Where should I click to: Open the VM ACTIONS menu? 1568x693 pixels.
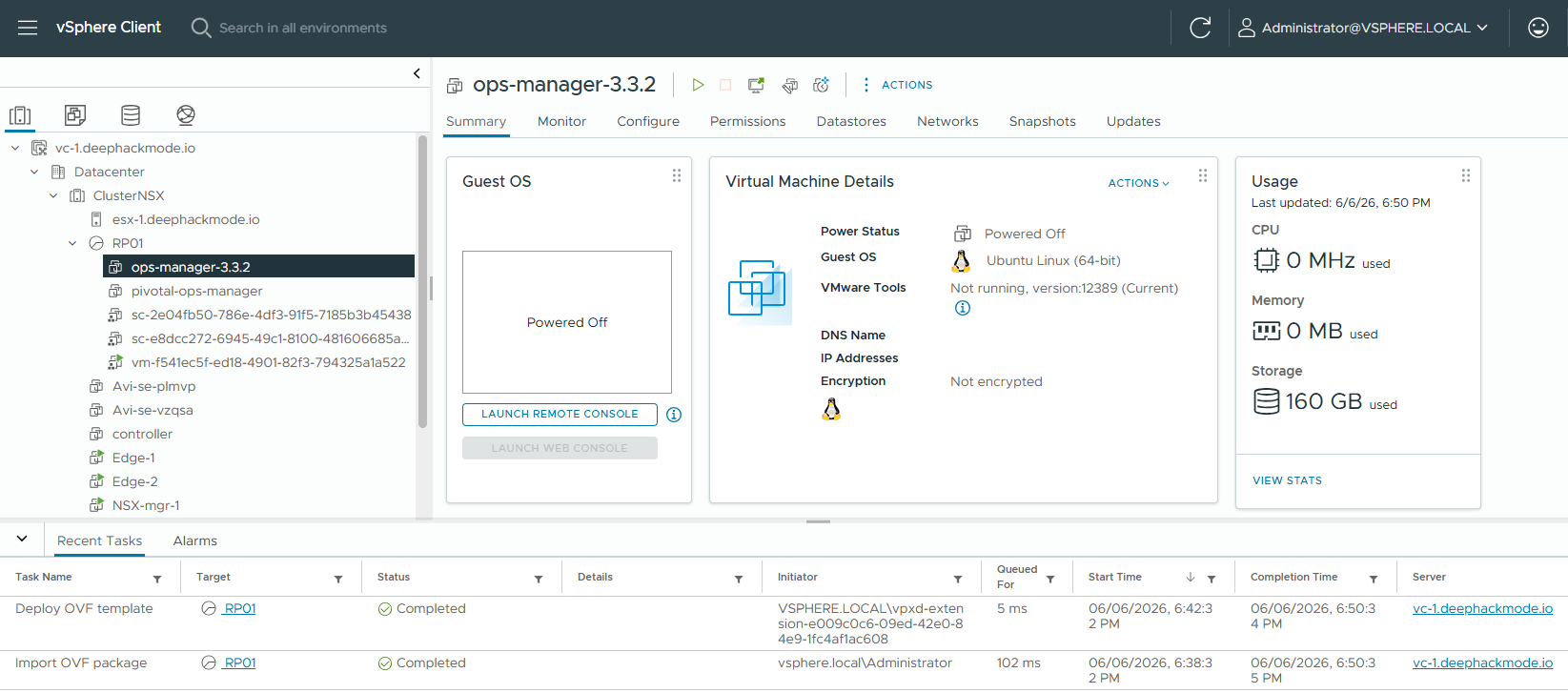pos(897,85)
